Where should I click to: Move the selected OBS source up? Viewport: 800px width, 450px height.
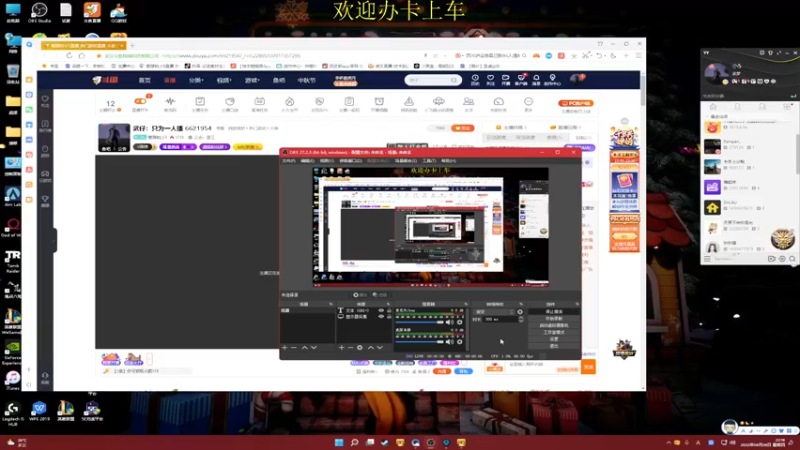[x=371, y=347]
